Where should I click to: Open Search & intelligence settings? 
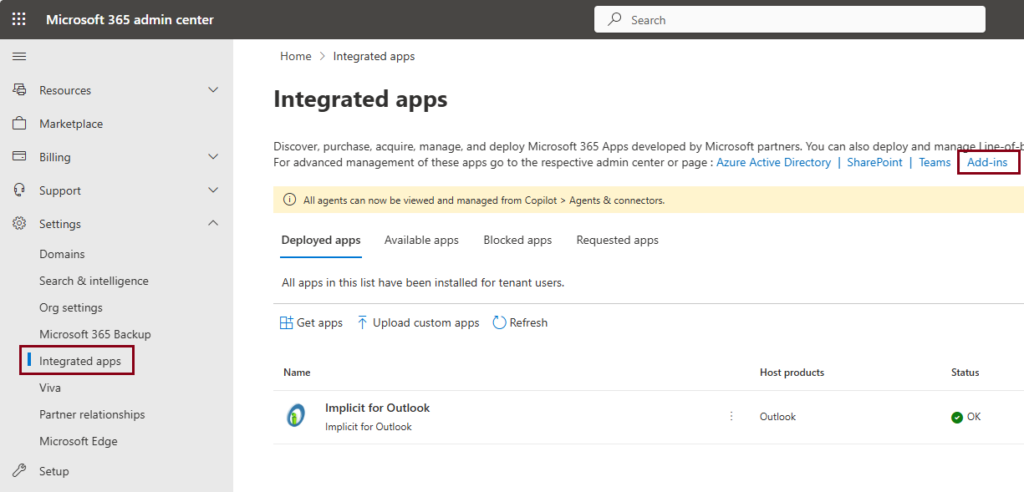coord(94,281)
